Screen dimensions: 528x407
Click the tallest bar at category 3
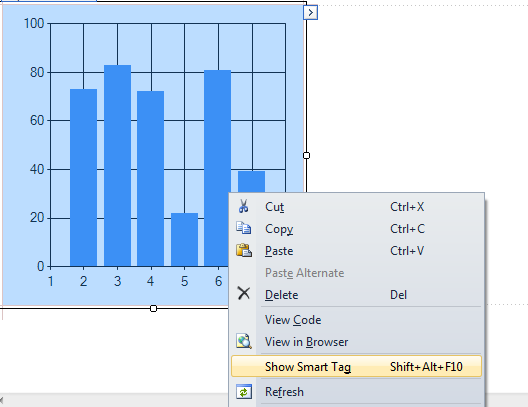click(117, 165)
